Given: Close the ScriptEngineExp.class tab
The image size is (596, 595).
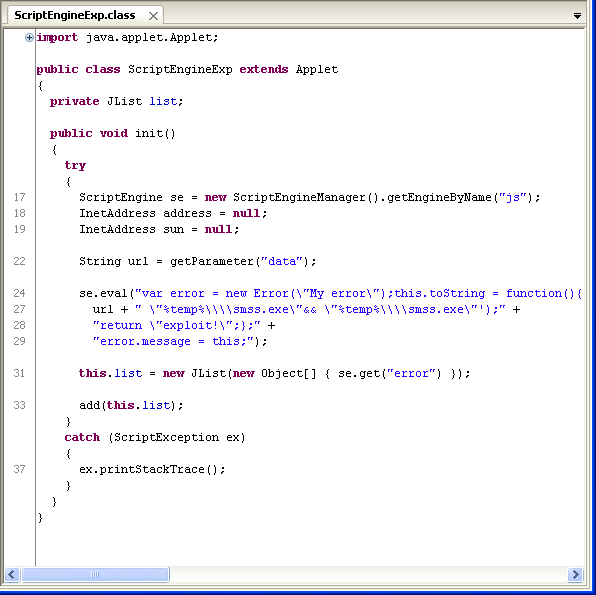Looking at the screenshot, I should [x=153, y=16].
